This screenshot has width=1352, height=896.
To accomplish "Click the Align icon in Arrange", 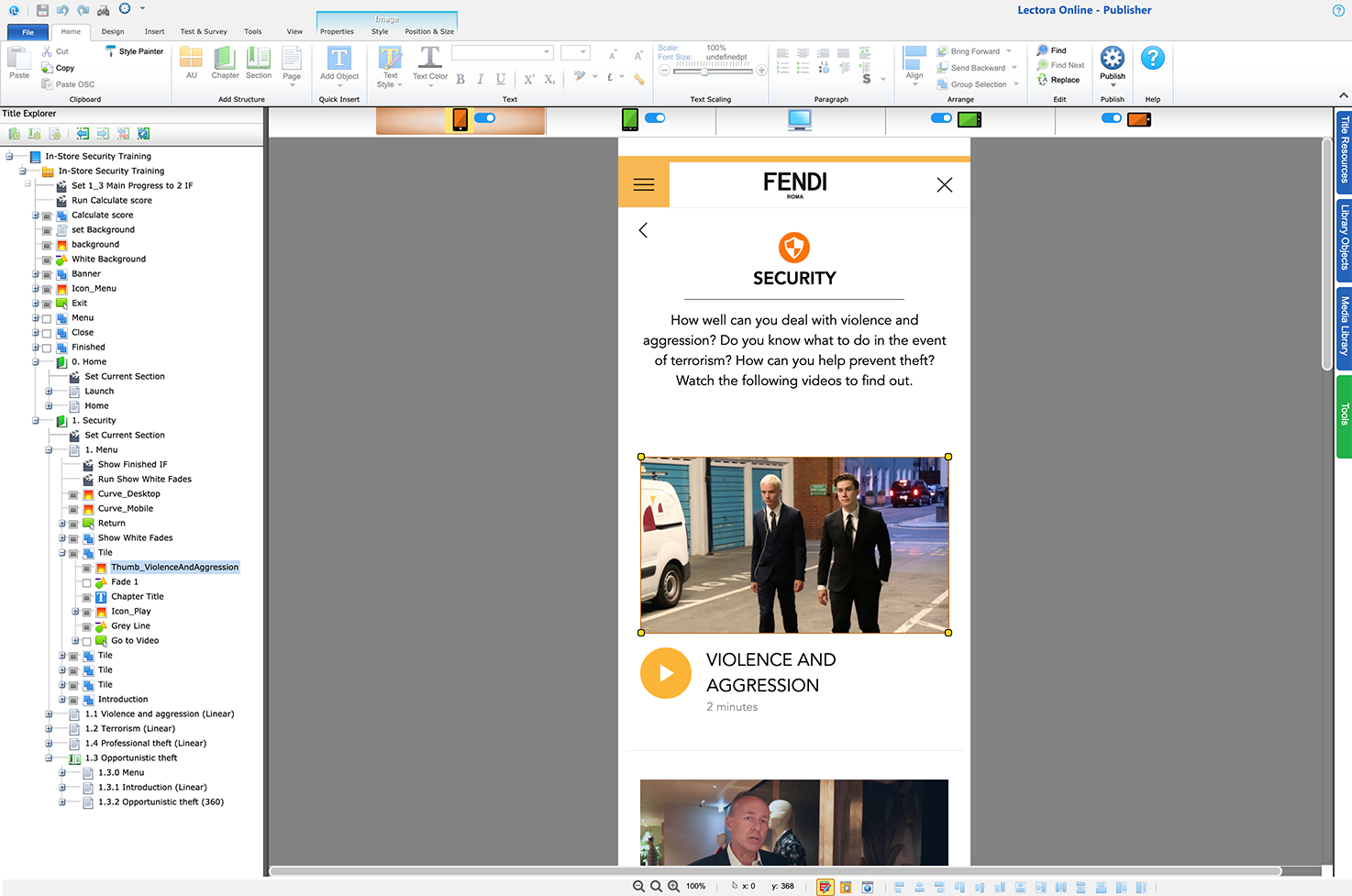I will (914, 63).
